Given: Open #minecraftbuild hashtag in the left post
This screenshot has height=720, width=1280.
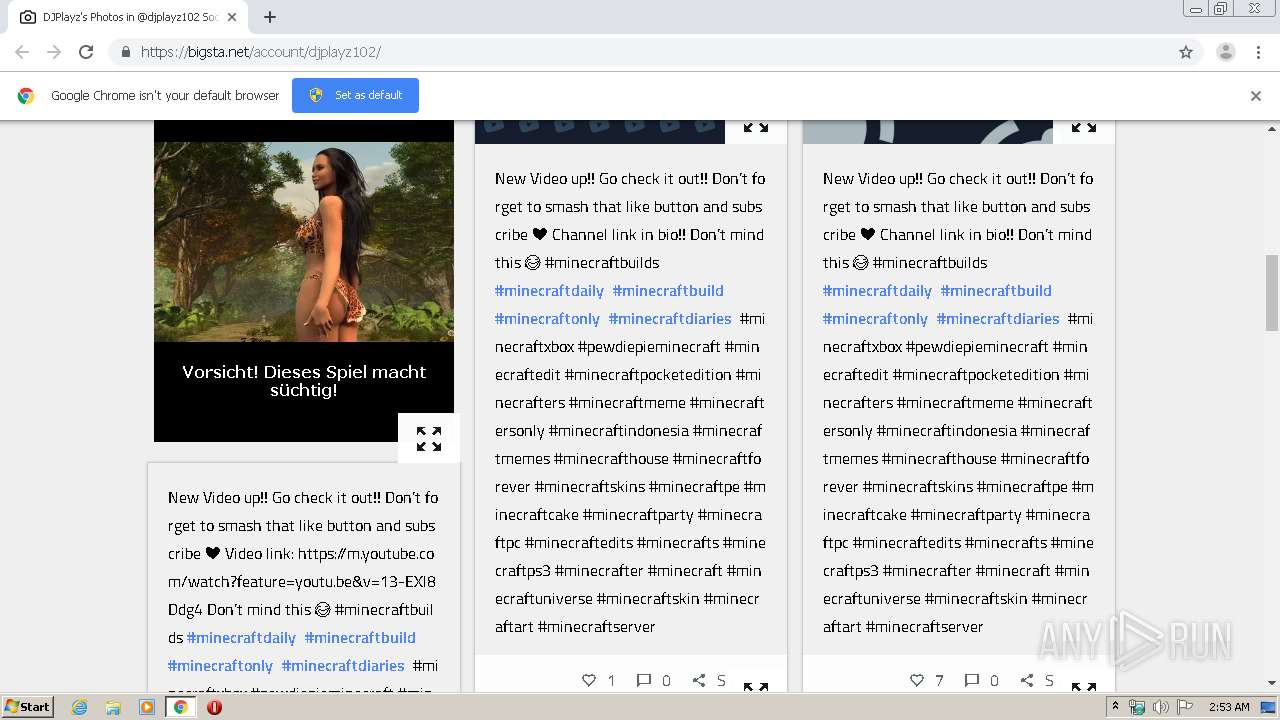Looking at the screenshot, I should point(360,638).
